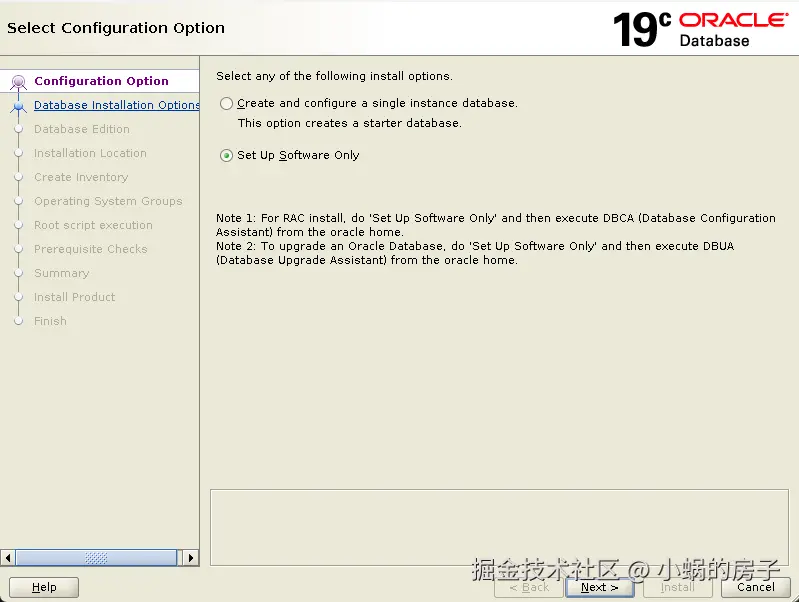The width and height of the screenshot is (799, 602).
Task: Select the Configuration Option step in sidebar
Action: tap(101, 81)
